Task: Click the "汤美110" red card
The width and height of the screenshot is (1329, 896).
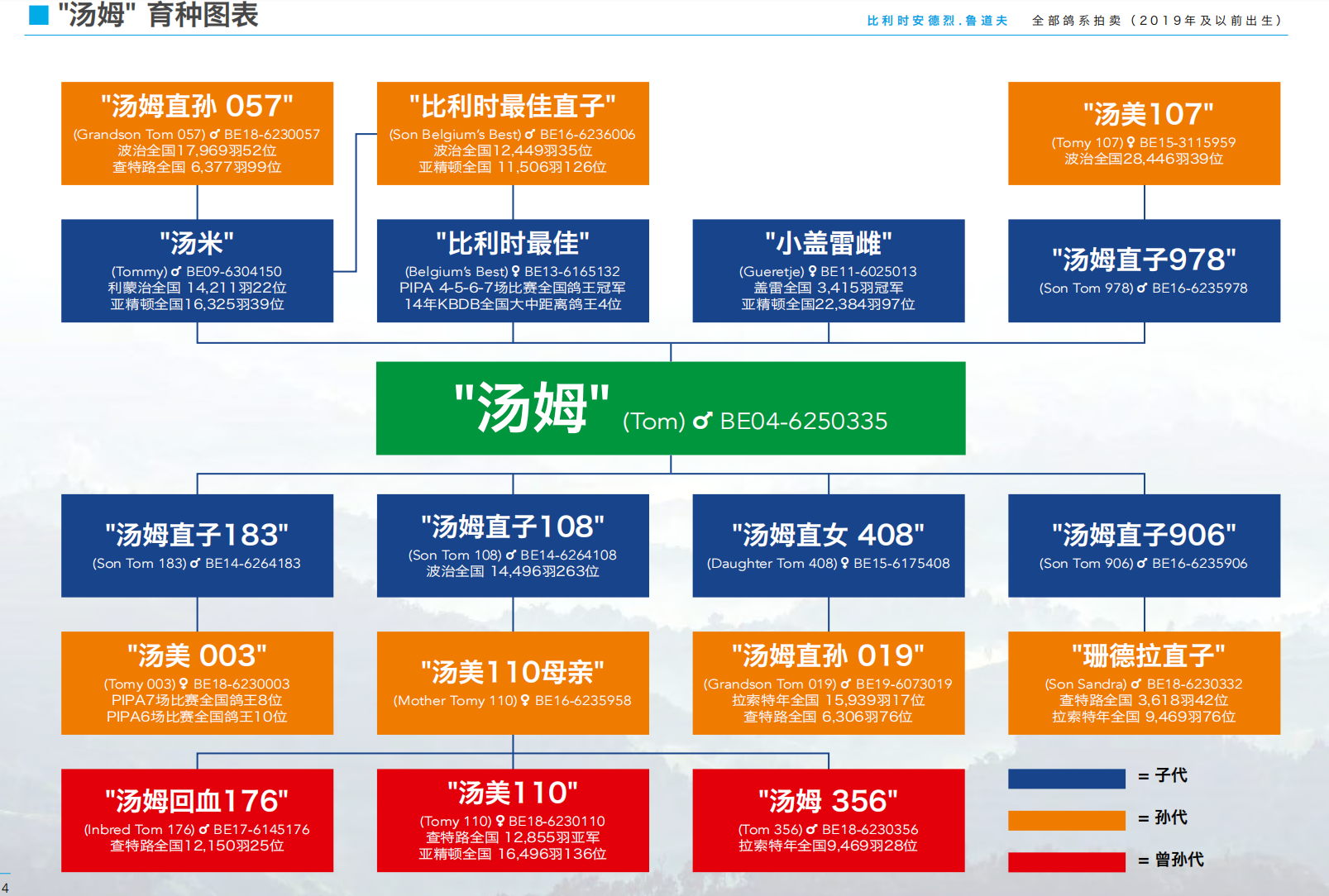Action: coord(513,820)
